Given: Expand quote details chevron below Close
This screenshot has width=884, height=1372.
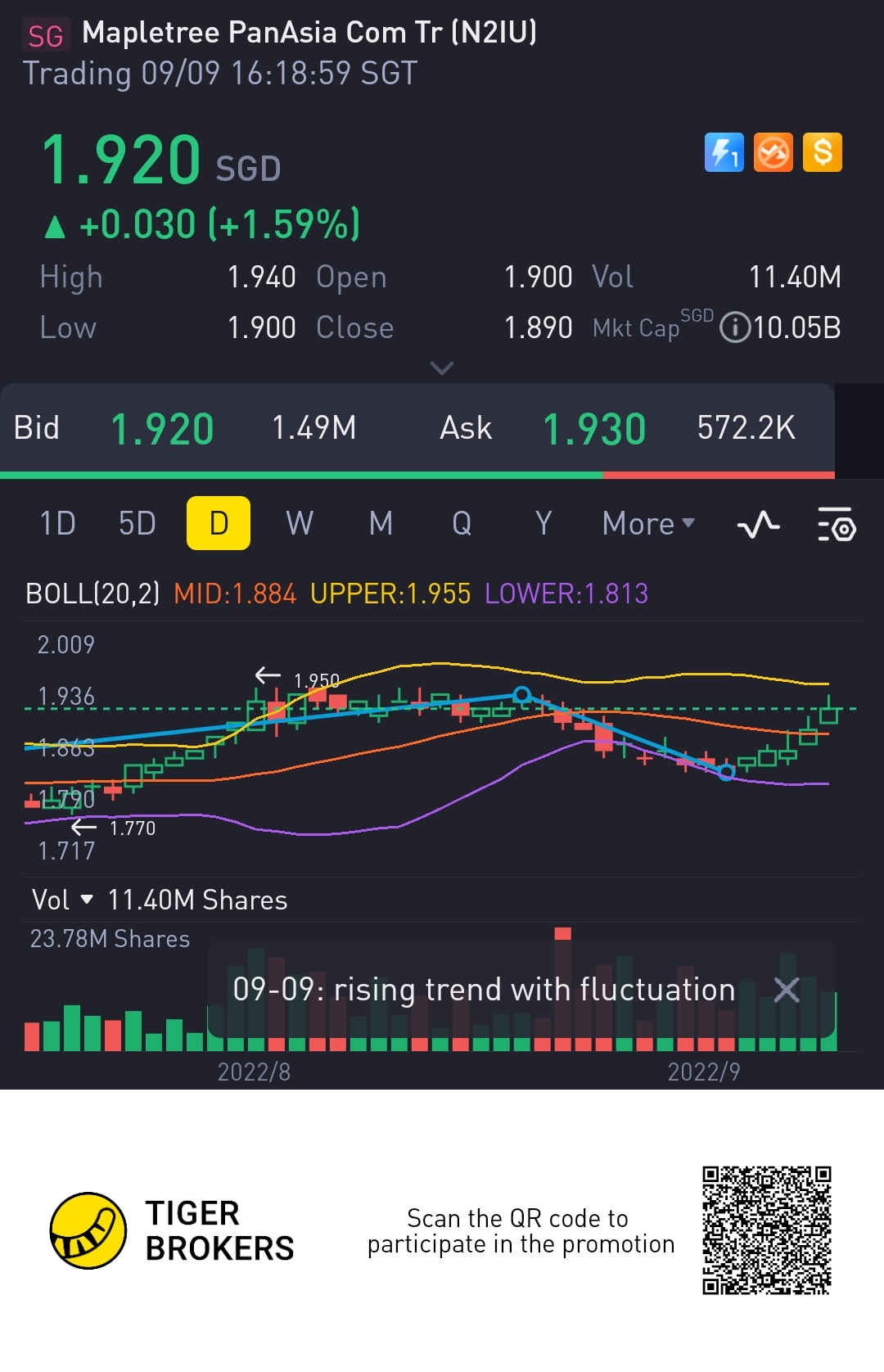Looking at the screenshot, I should coord(442,368).
